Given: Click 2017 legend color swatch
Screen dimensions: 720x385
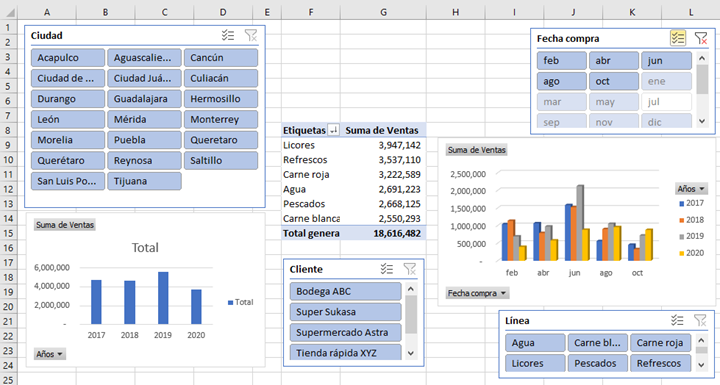Looking at the screenshot, I should tap(681, 204).
